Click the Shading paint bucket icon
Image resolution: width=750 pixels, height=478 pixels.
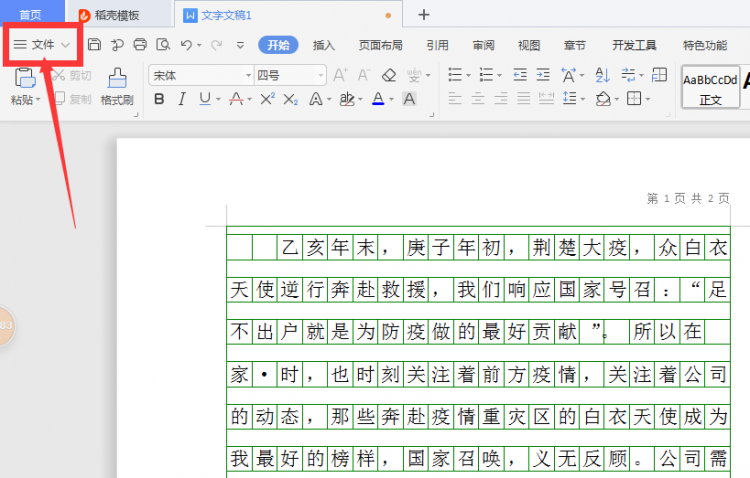tap(603, 99)
